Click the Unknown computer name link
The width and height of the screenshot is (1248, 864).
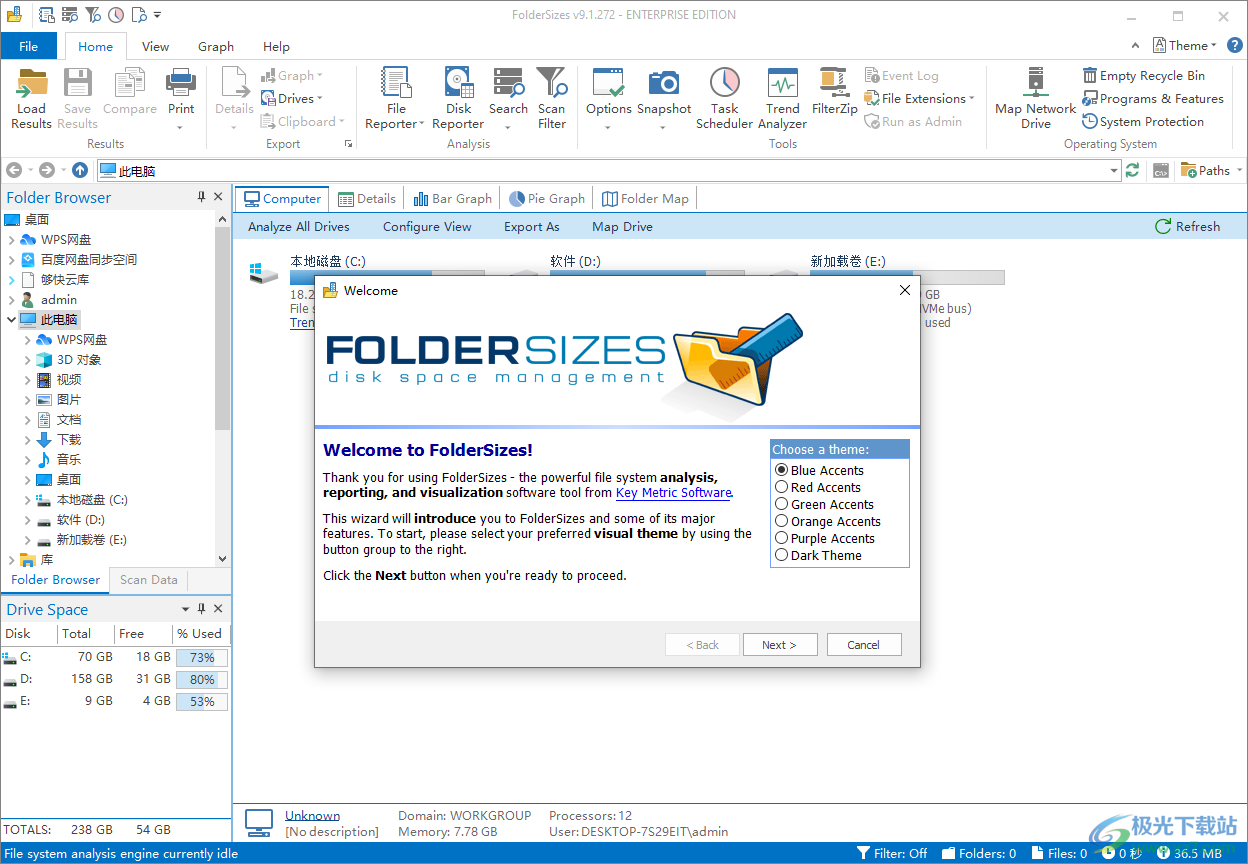[312, 815]
